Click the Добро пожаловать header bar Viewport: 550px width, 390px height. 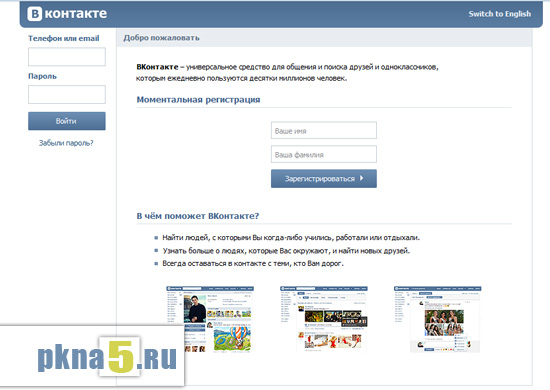coord(324,38)
